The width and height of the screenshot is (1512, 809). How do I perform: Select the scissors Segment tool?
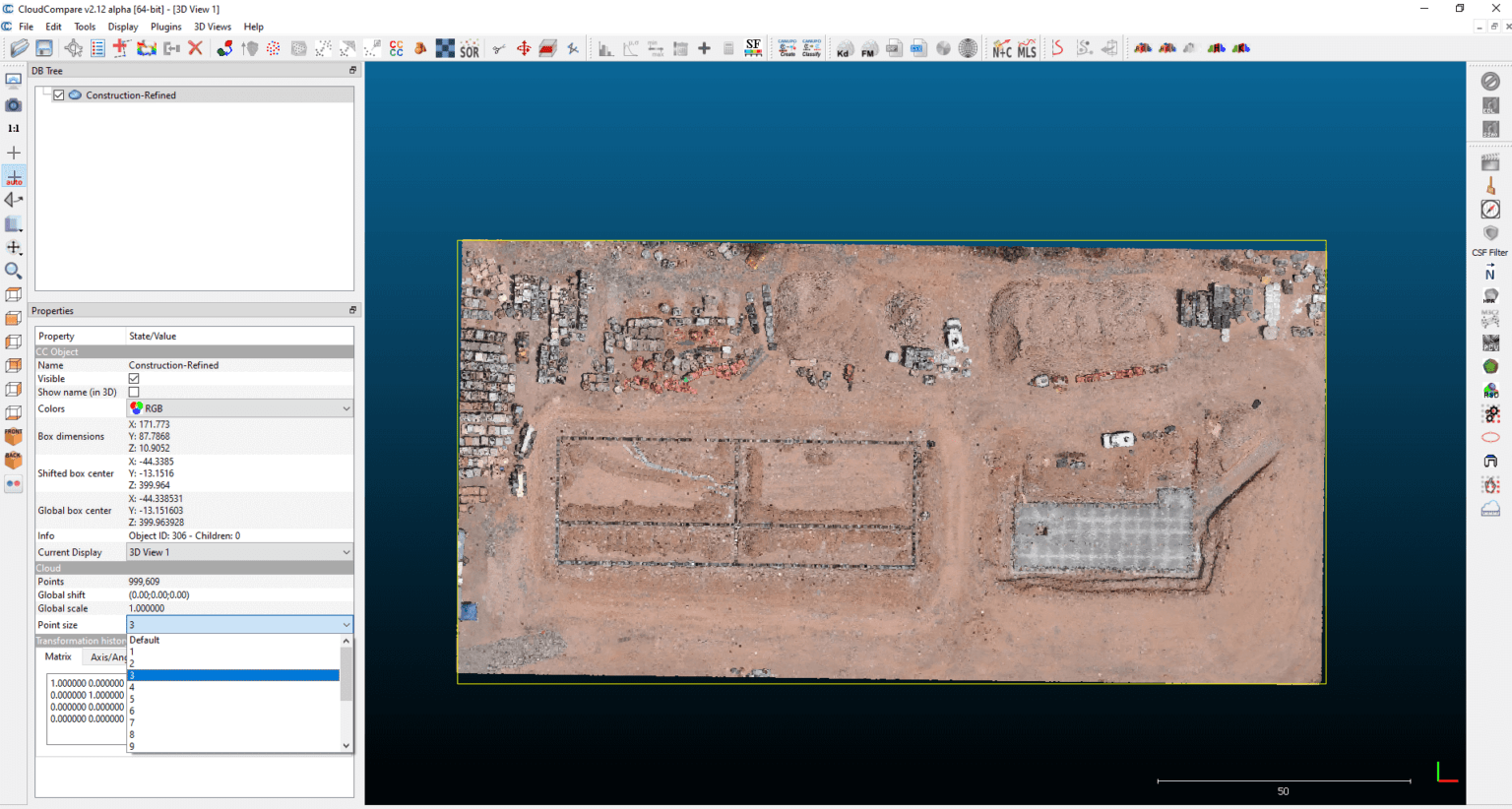click(x=499, y=48)
